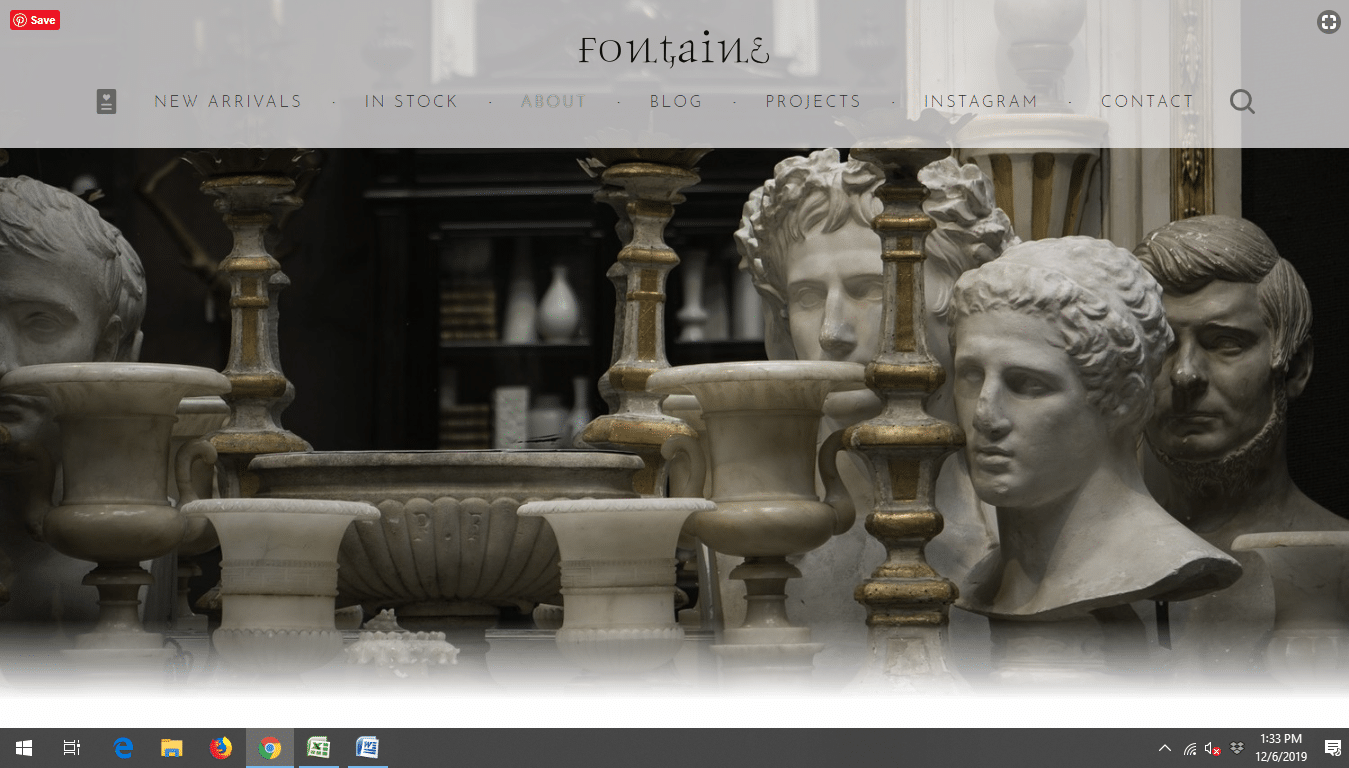The width and height of the screenshot is (1349, 768).
Task: Open the Projects section
Action: pos(813,101)
